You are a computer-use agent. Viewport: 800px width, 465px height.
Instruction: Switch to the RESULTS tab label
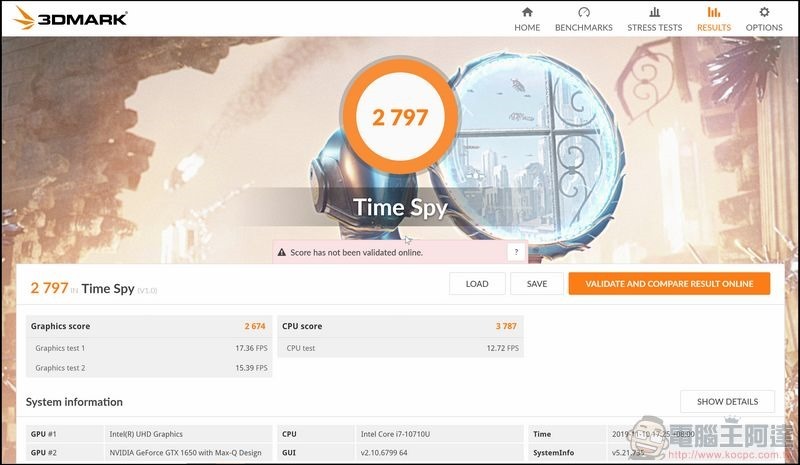pos(714,28)
